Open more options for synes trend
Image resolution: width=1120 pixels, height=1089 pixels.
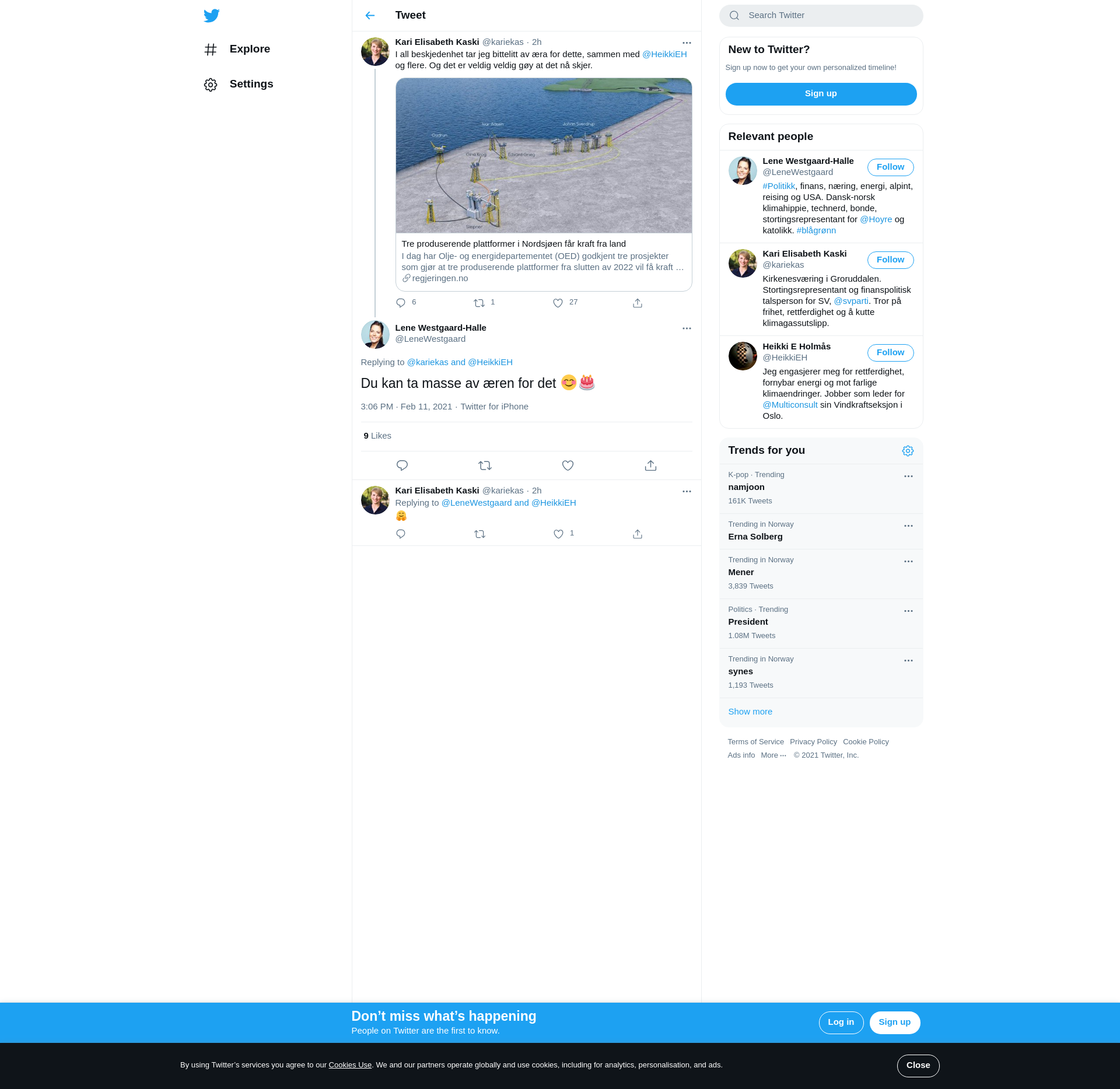[x=908, y=661]
